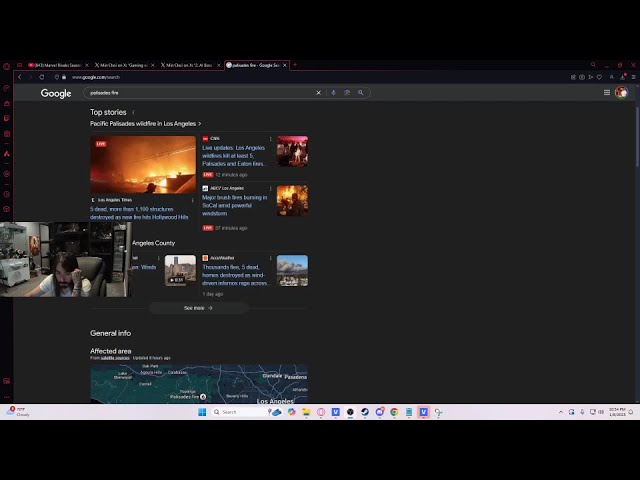Image resolution: width=640 pixels, height=480 pixels.
Task: Expand the See more stories button
Action: [198, 308]
